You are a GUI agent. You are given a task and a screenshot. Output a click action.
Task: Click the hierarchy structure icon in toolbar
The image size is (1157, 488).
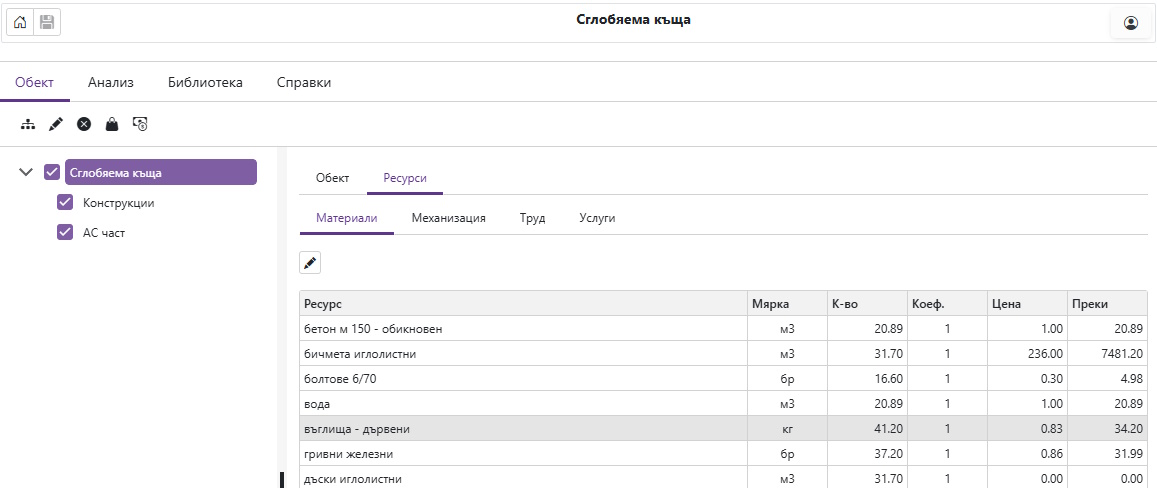28,124
